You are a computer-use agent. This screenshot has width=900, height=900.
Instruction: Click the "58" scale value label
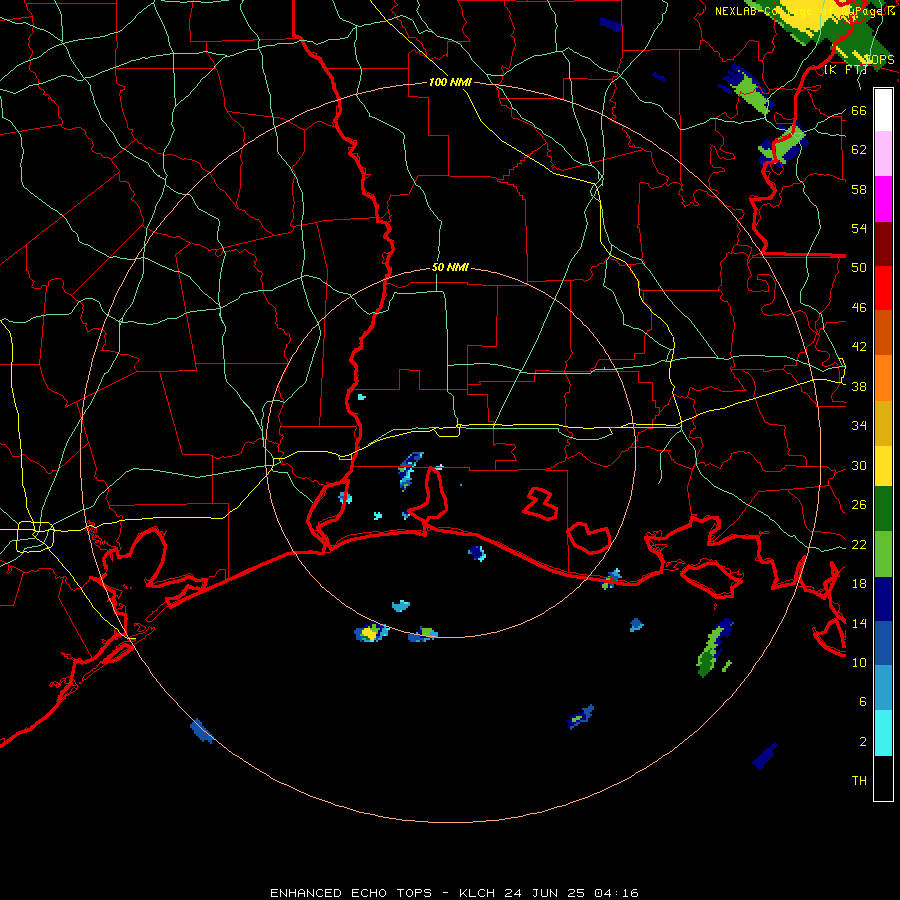tap(859, 189)
